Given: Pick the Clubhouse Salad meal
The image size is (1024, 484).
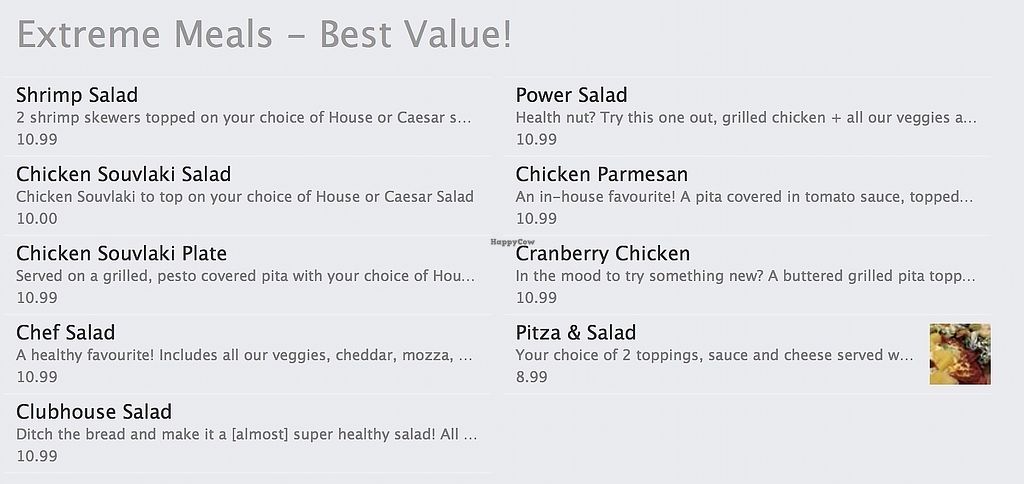Looking at the screenshot, I should 94,411.
